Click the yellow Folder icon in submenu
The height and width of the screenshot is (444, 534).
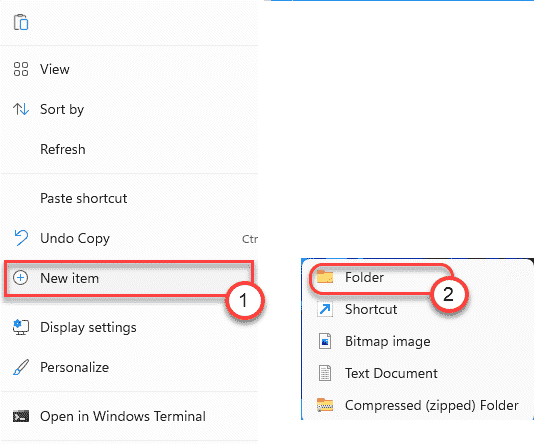325,277
